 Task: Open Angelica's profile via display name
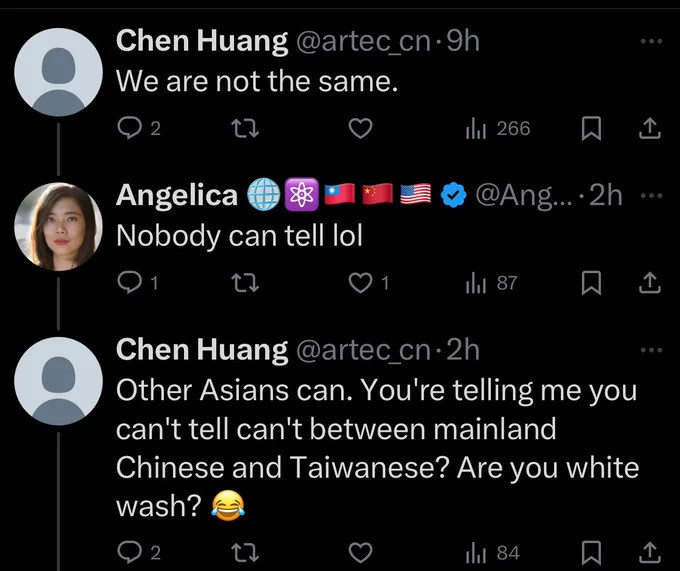[177, 196]
